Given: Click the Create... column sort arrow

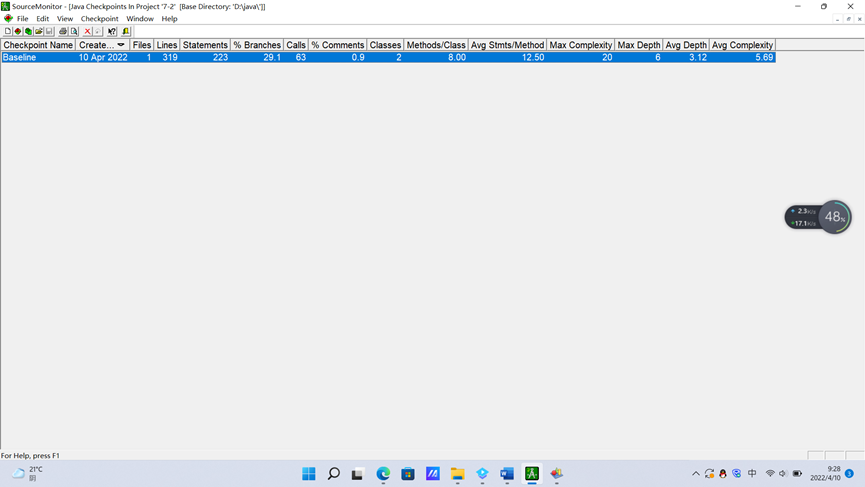Looking at the screenshot, I should (x=121, y=45).
